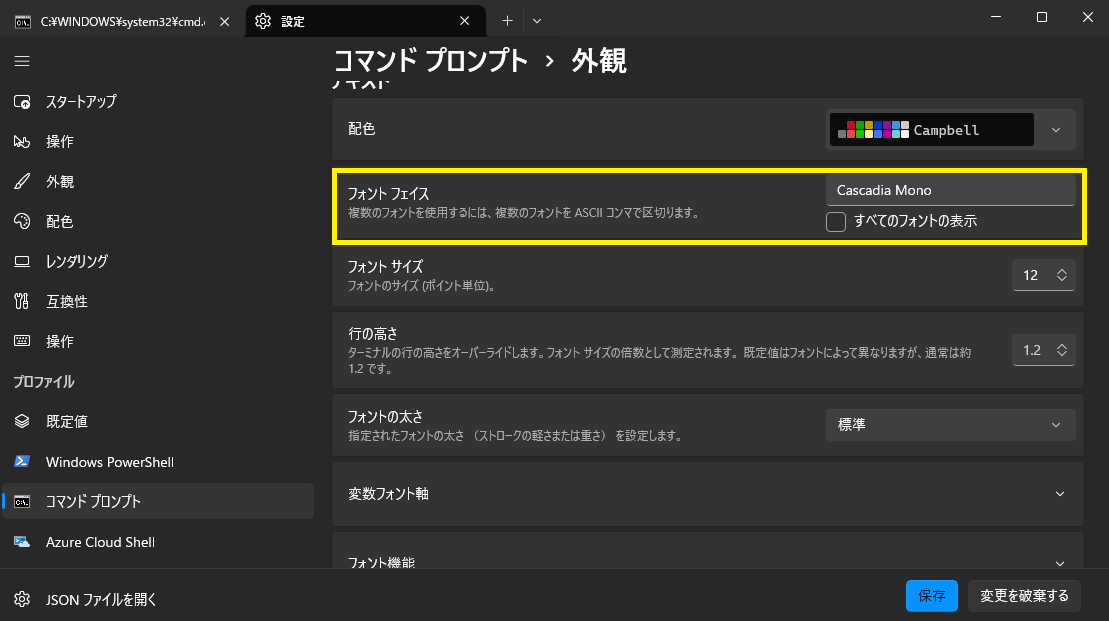Image resolution: width=1109 pixels, height=621 pixels.
Task: Select the Windows PowerShell profile
Action: (x=109, y=462)
